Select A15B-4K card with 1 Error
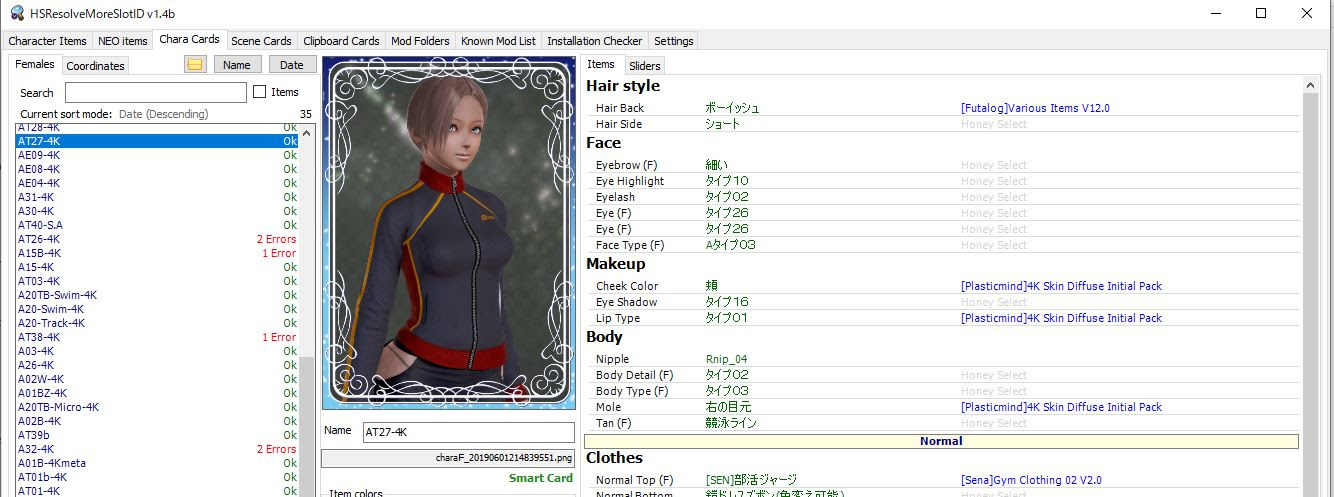Screen dimensions: 1334x497 point(158,253)
